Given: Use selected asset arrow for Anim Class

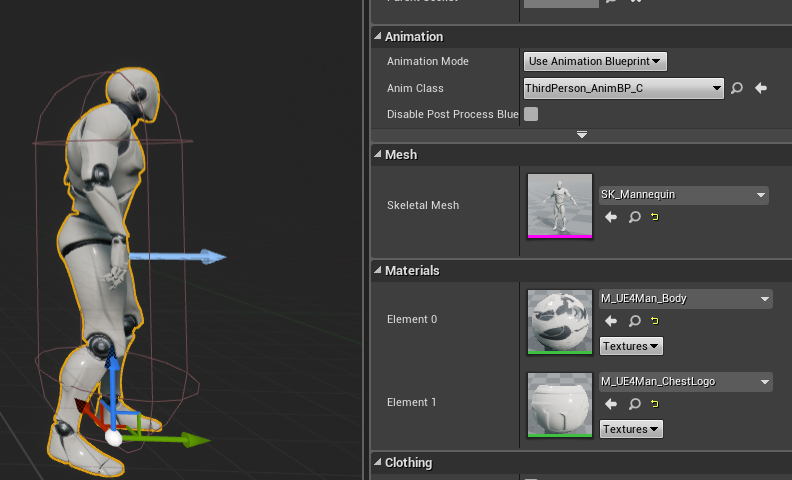Looking at the screenshot, I should click(x=761, y=88).
